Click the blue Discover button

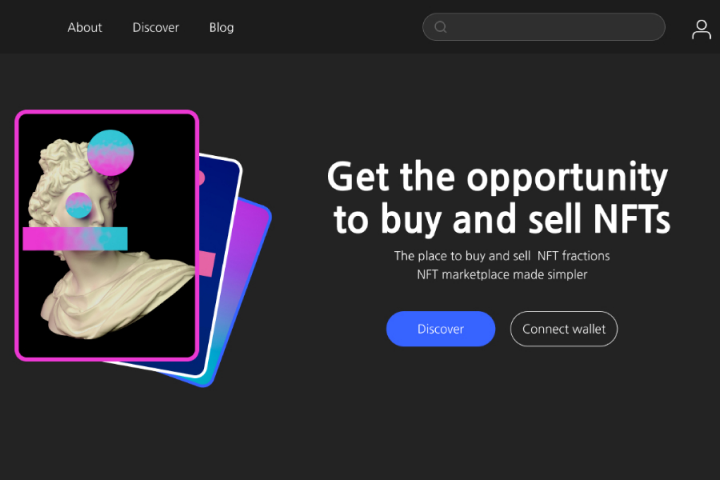[x=440, y=329]
